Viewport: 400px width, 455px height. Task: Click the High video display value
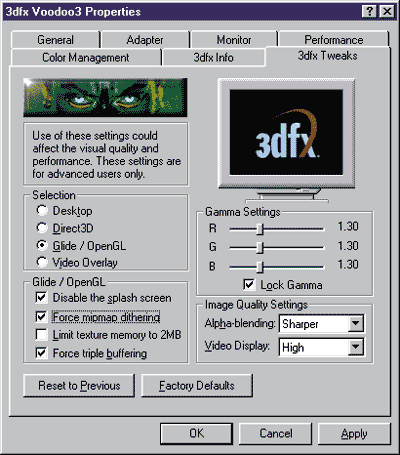tap(314, 348)
